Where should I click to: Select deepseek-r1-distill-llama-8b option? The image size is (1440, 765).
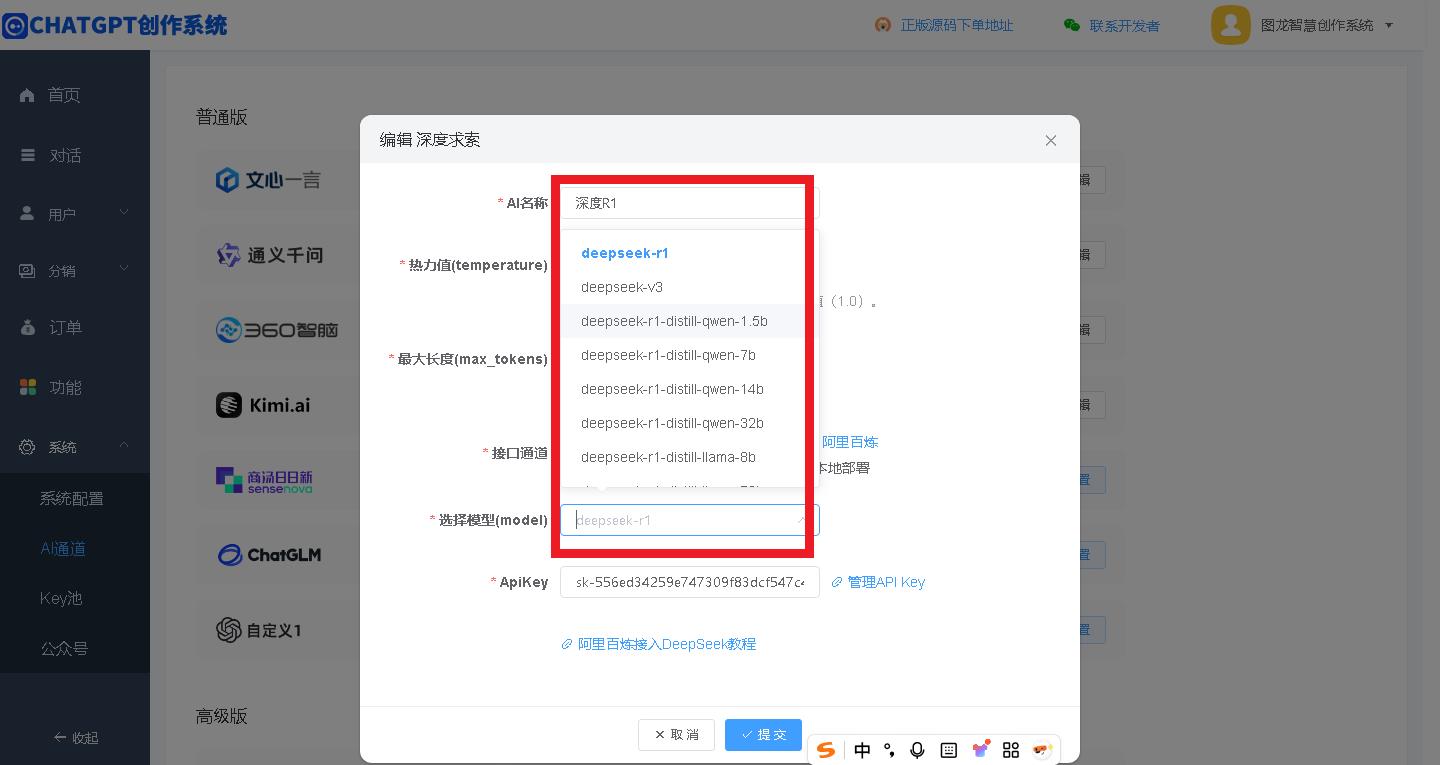click(x=690, y=457)
